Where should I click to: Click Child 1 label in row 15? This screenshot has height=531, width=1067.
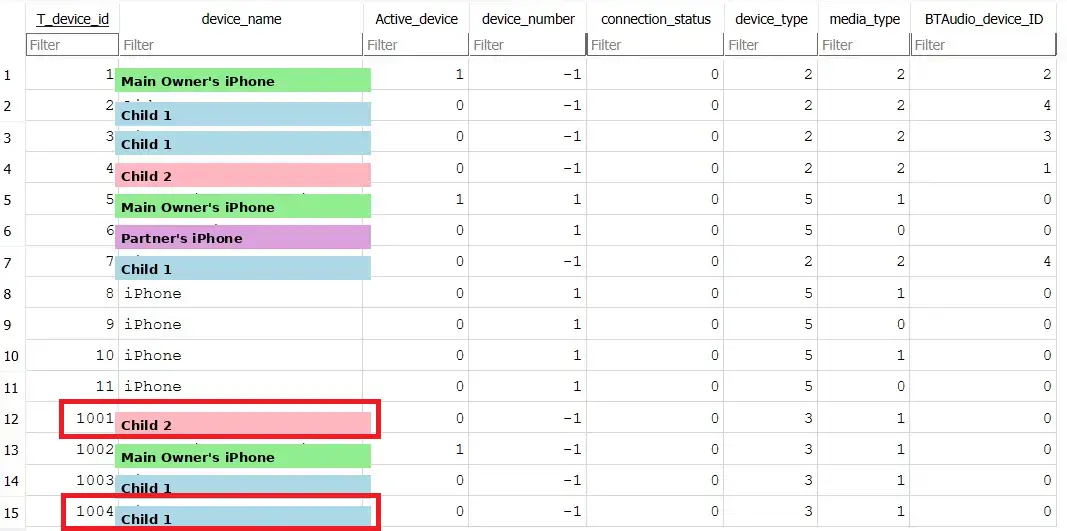(x=243, y=517)
